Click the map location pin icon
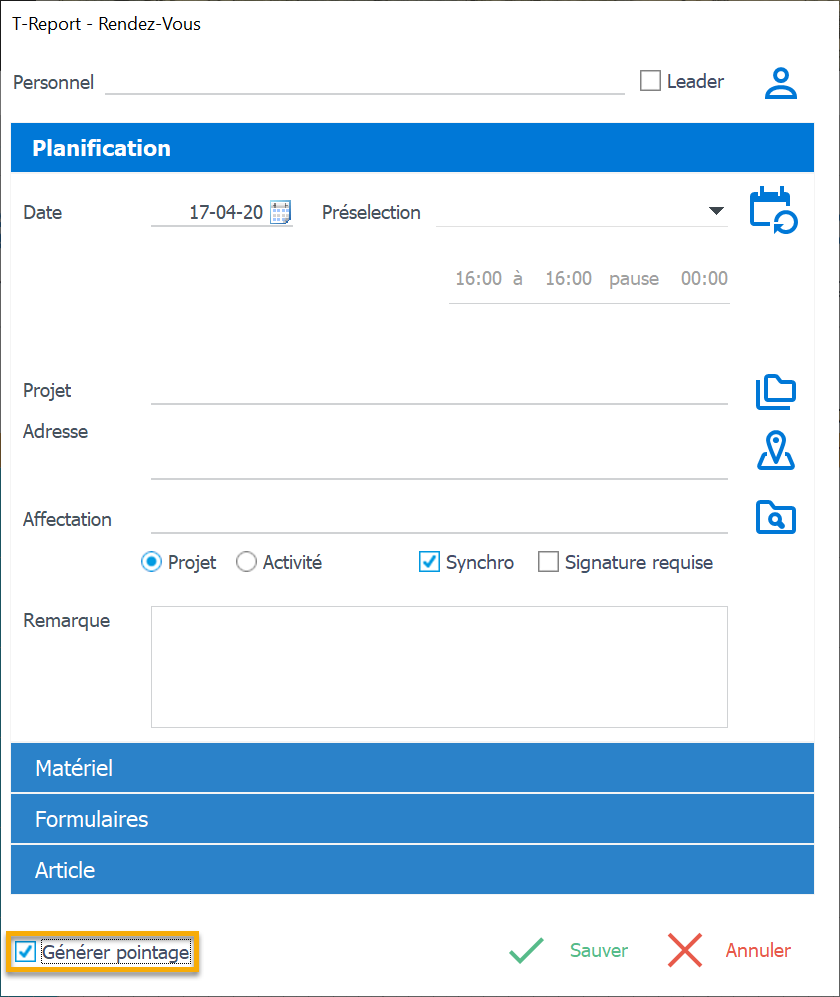Screen dimensions: 840x997 [775, 451]
